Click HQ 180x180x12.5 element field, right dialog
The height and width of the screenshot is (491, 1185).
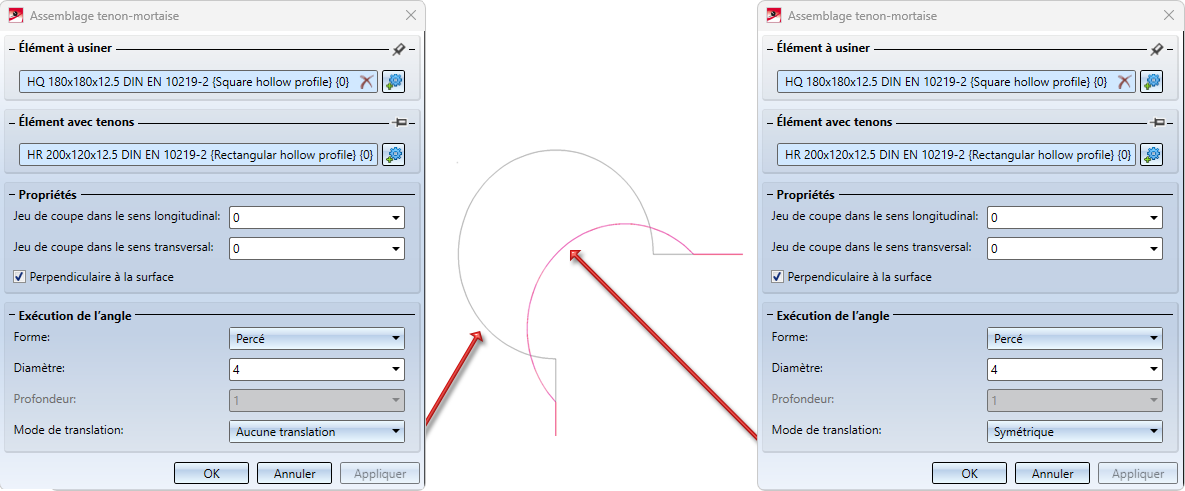[957, 82]
